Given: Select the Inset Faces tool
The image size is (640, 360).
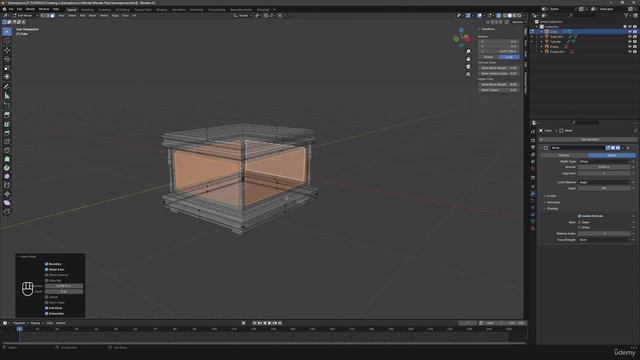Looking at the screenshot, I should coord(7,124).
